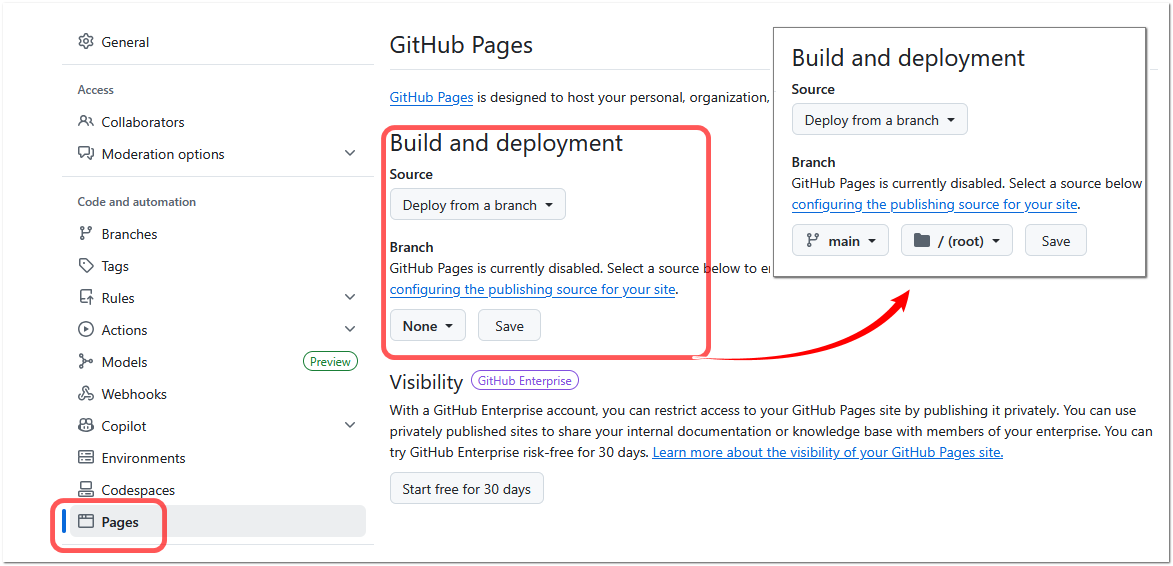Image resolution: width=1173 pixels, height=566 pixels.
Task: Open Models settings item
Action: coord(124,362)
